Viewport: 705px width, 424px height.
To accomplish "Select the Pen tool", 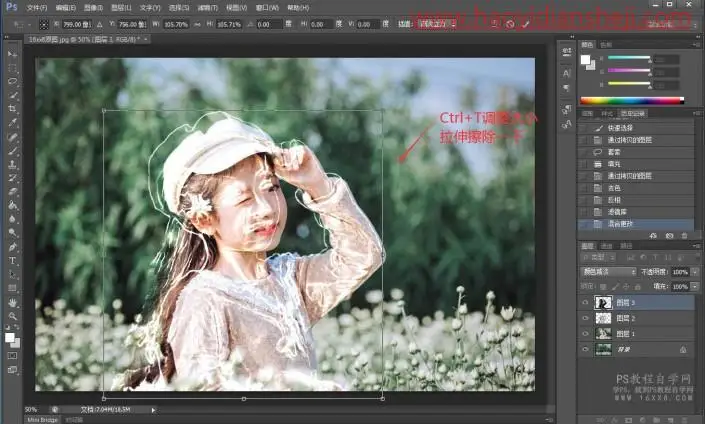I will click(12, 247).
